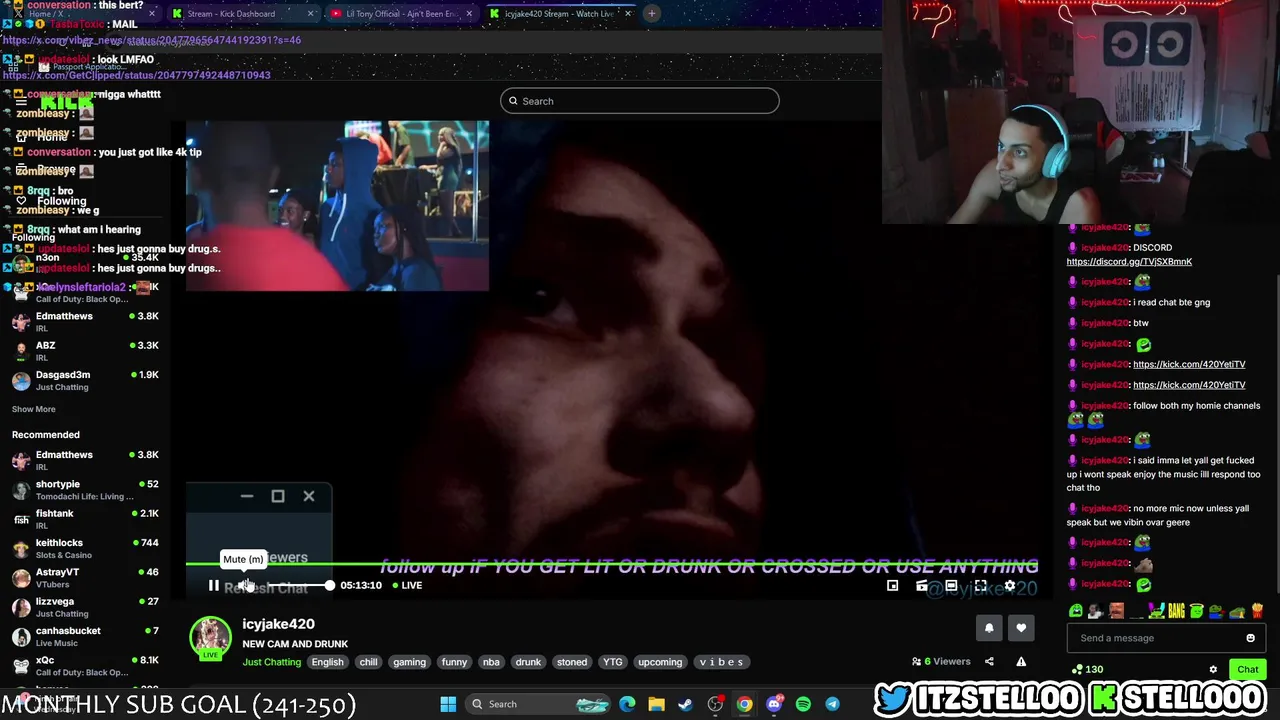Open Dasgasd3m channel in Following

pyautogui.click(x=84, y=380)
